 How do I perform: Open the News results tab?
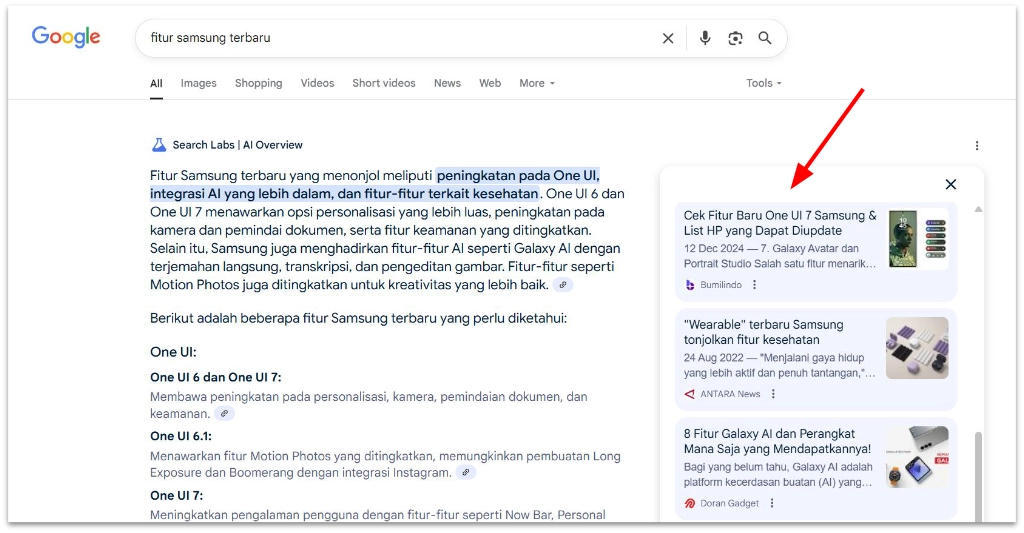point(447,83)
